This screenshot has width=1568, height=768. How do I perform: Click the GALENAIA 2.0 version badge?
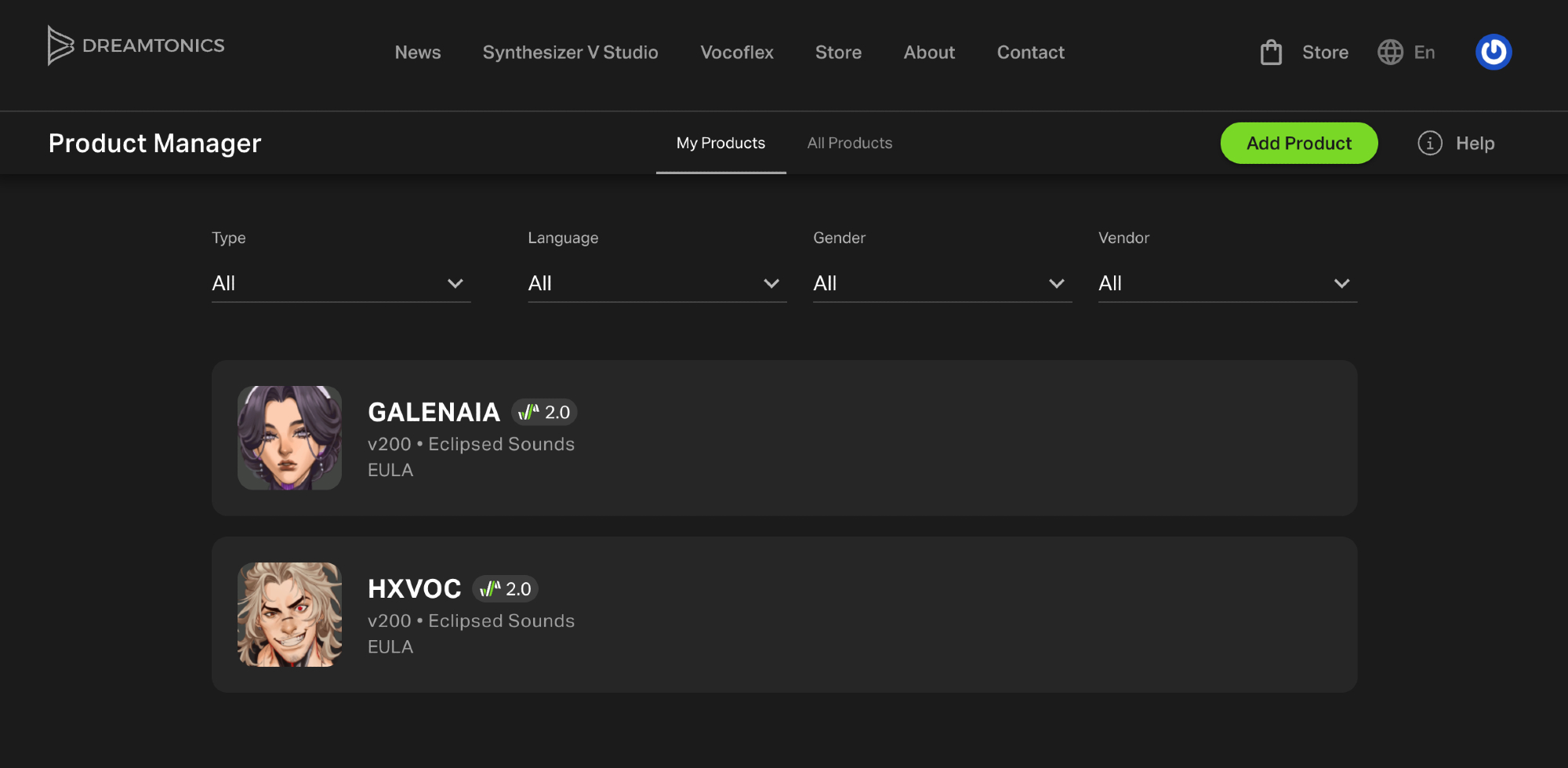[545, 413]
